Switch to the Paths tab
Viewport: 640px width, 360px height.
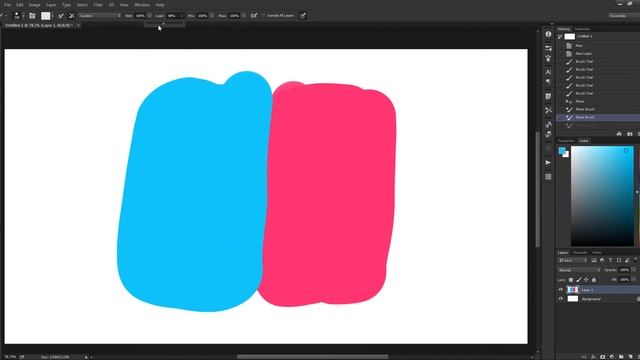click(597, 253)
